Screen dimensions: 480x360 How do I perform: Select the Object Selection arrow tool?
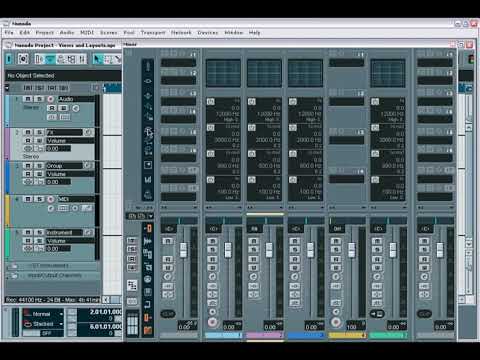(97, 59)
